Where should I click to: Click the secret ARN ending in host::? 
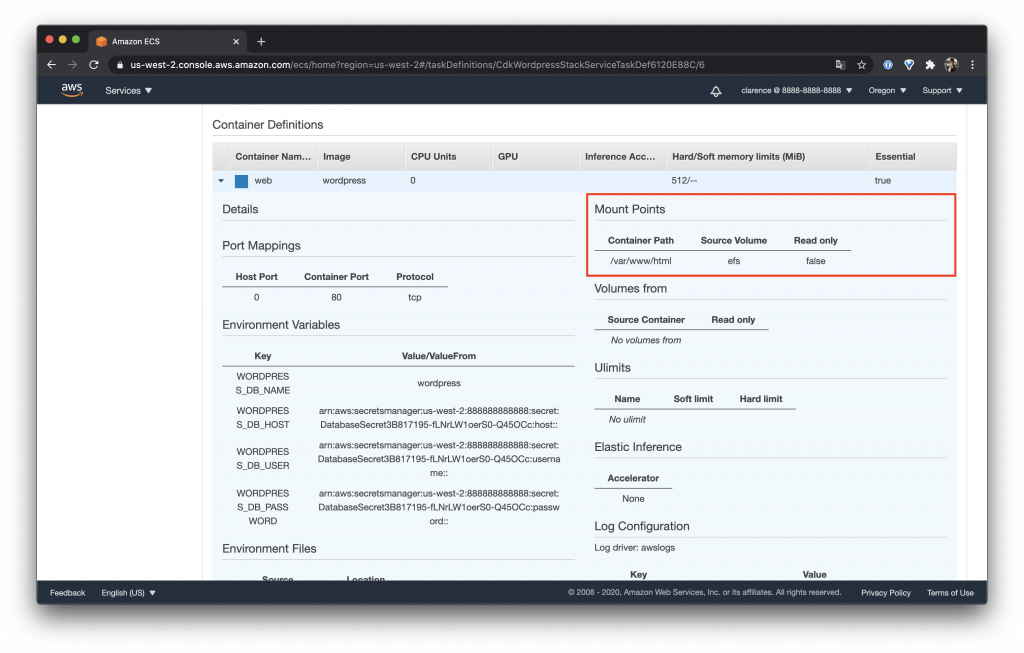tap(439, 418)
